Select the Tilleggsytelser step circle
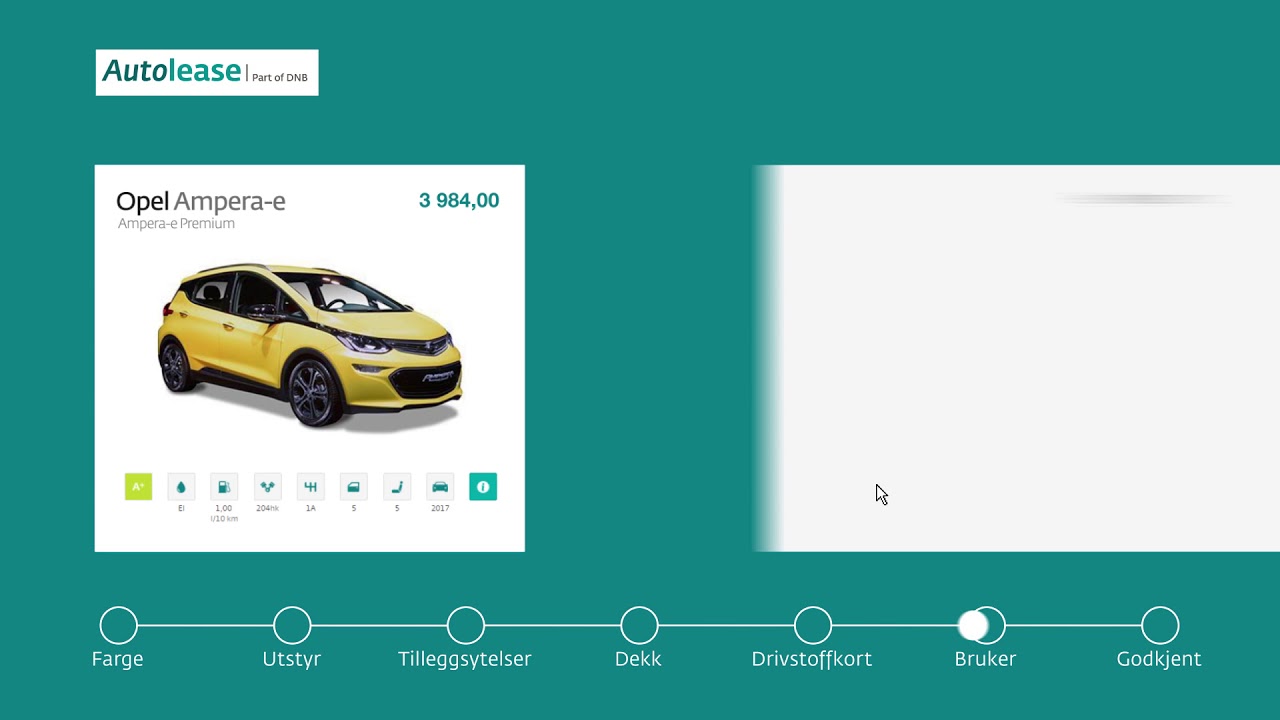The image size is (1280, 720). coord(465,625)
